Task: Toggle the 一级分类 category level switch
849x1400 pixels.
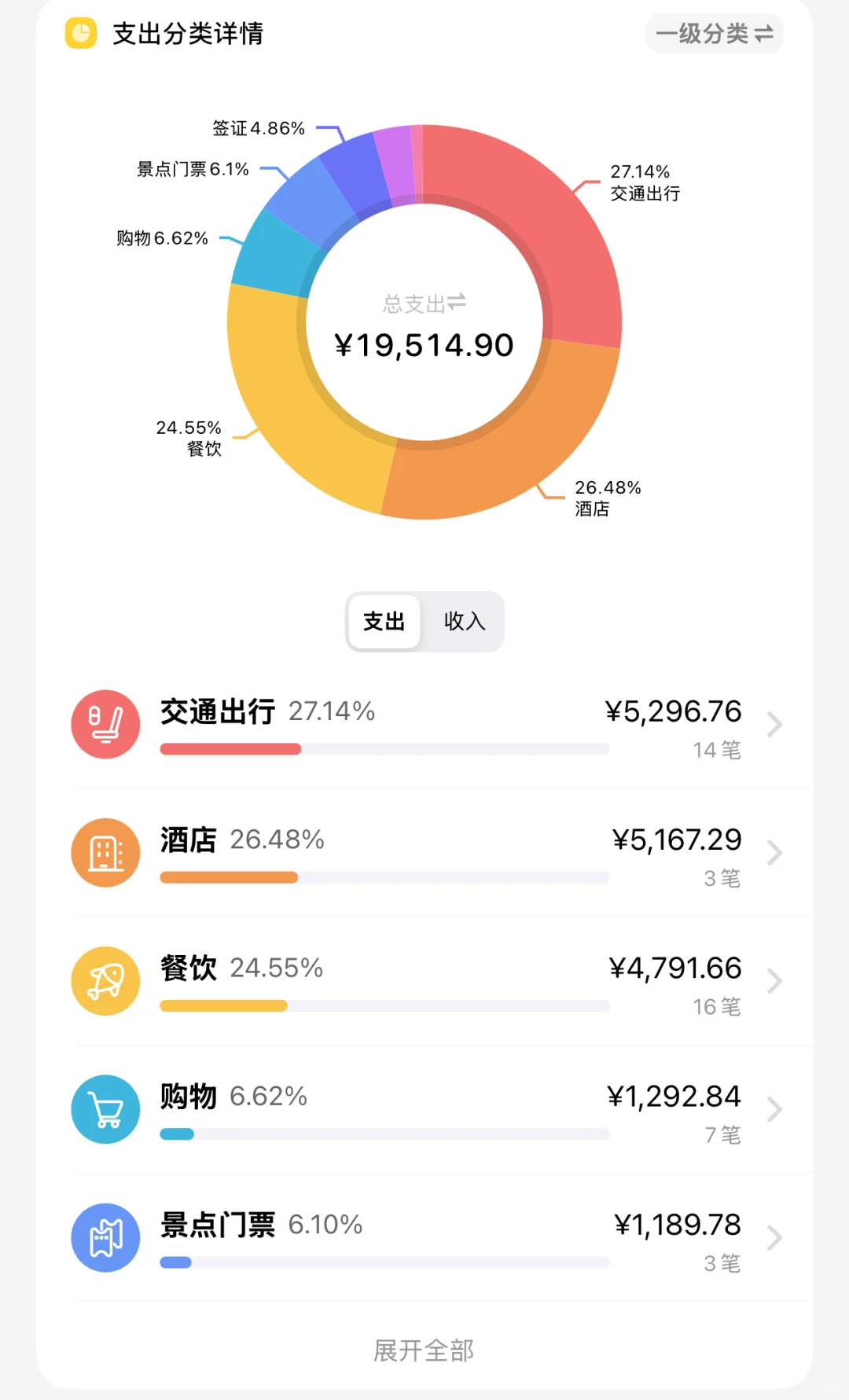Action: [714, 34]
